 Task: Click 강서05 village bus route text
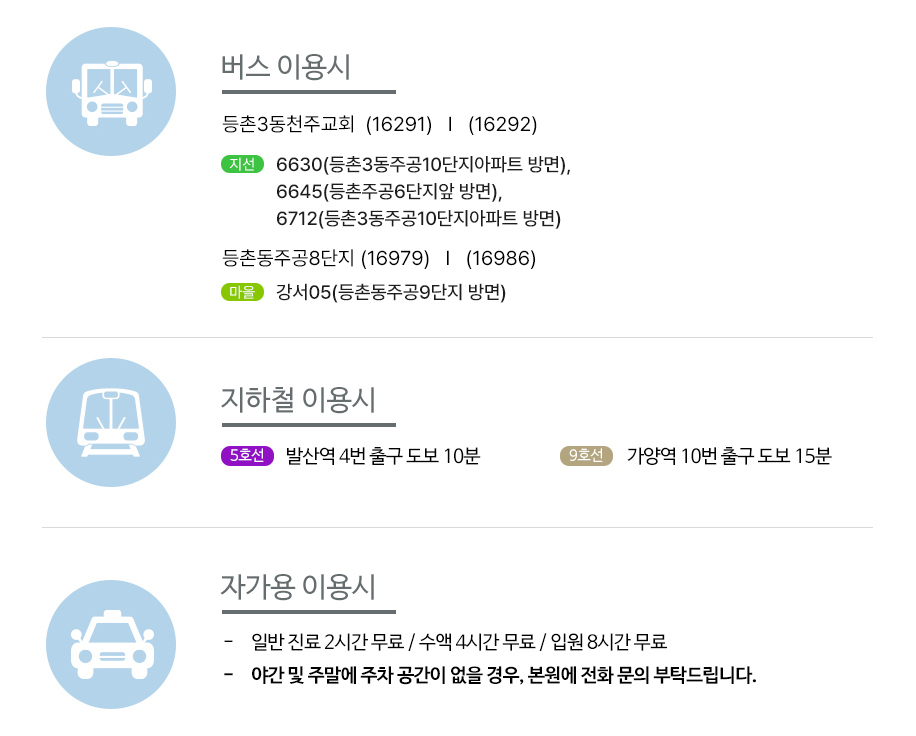(x=391, y=291)
